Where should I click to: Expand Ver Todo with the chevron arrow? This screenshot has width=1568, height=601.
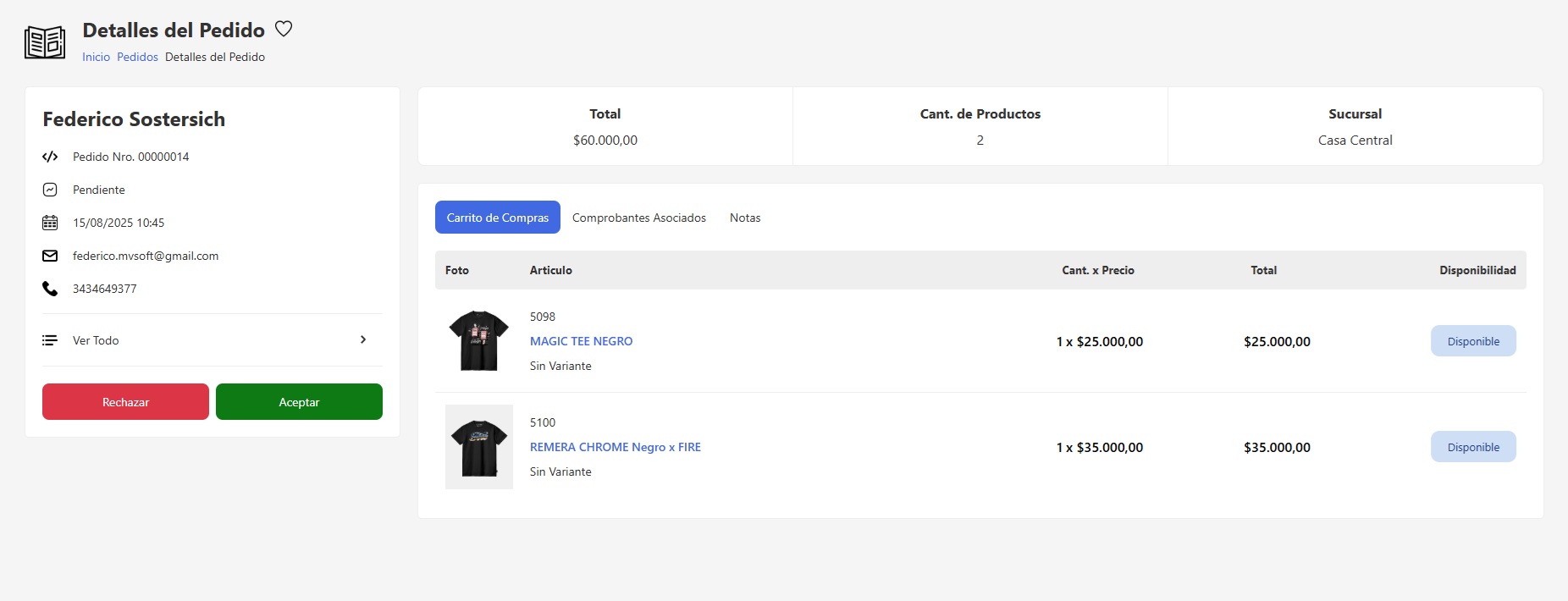click(x=363, y=339)
